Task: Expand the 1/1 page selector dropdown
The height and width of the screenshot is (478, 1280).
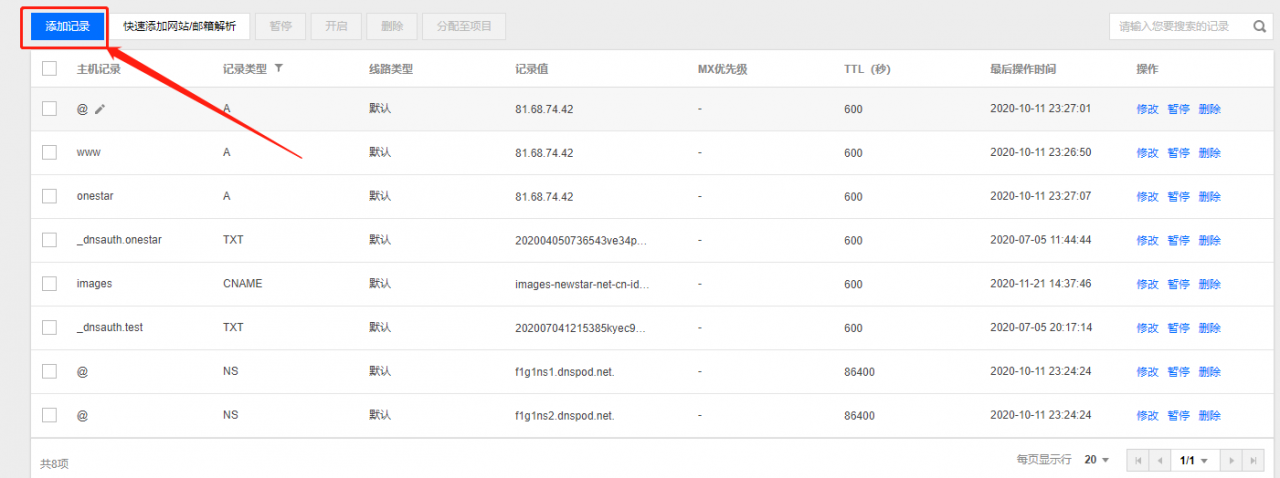Action: (1195, 460)
